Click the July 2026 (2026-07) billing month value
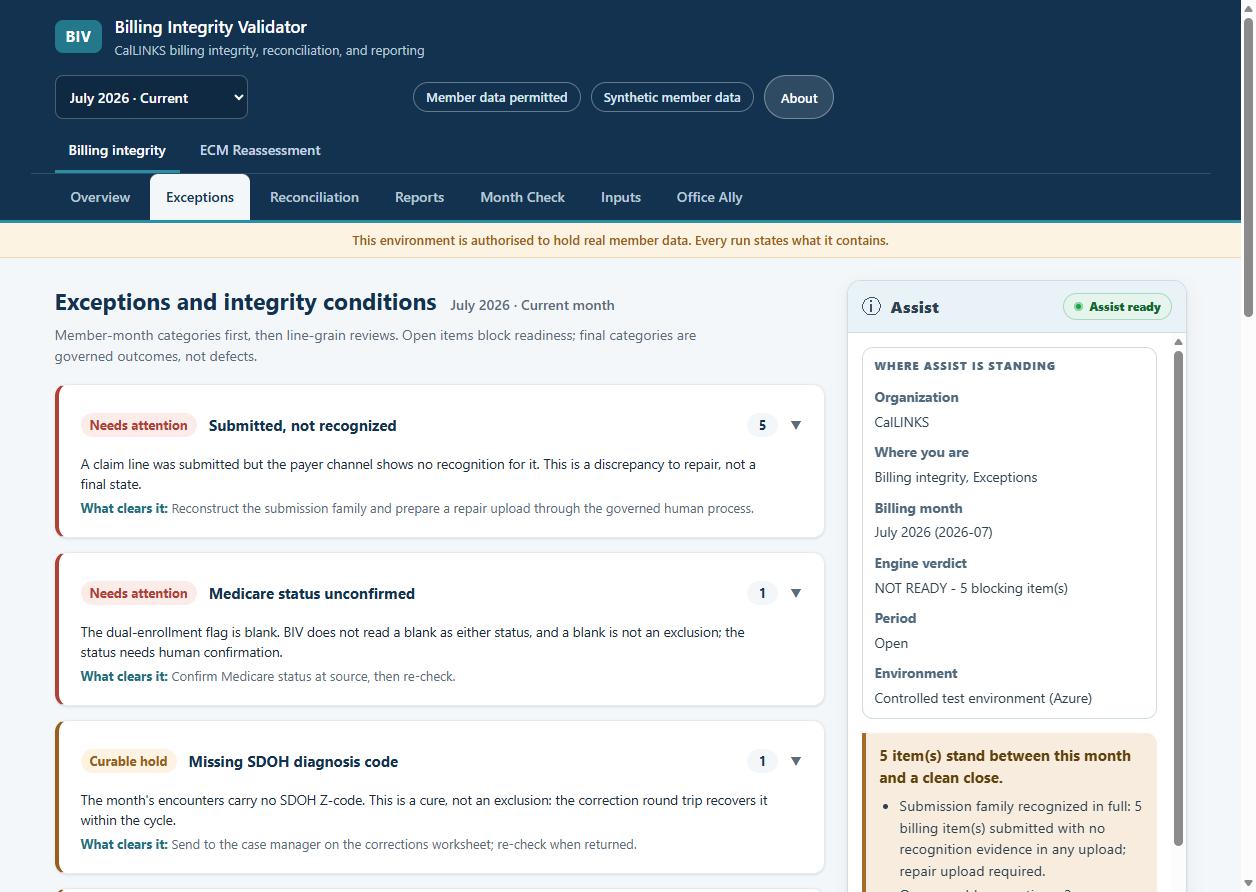The height and width of the screenshot is (892, 1256). pos(934,532)
